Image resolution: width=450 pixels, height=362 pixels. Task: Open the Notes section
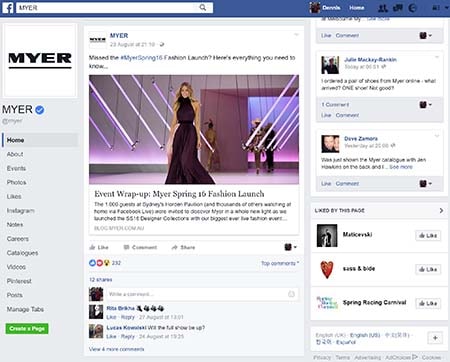(x=15, y=225)
